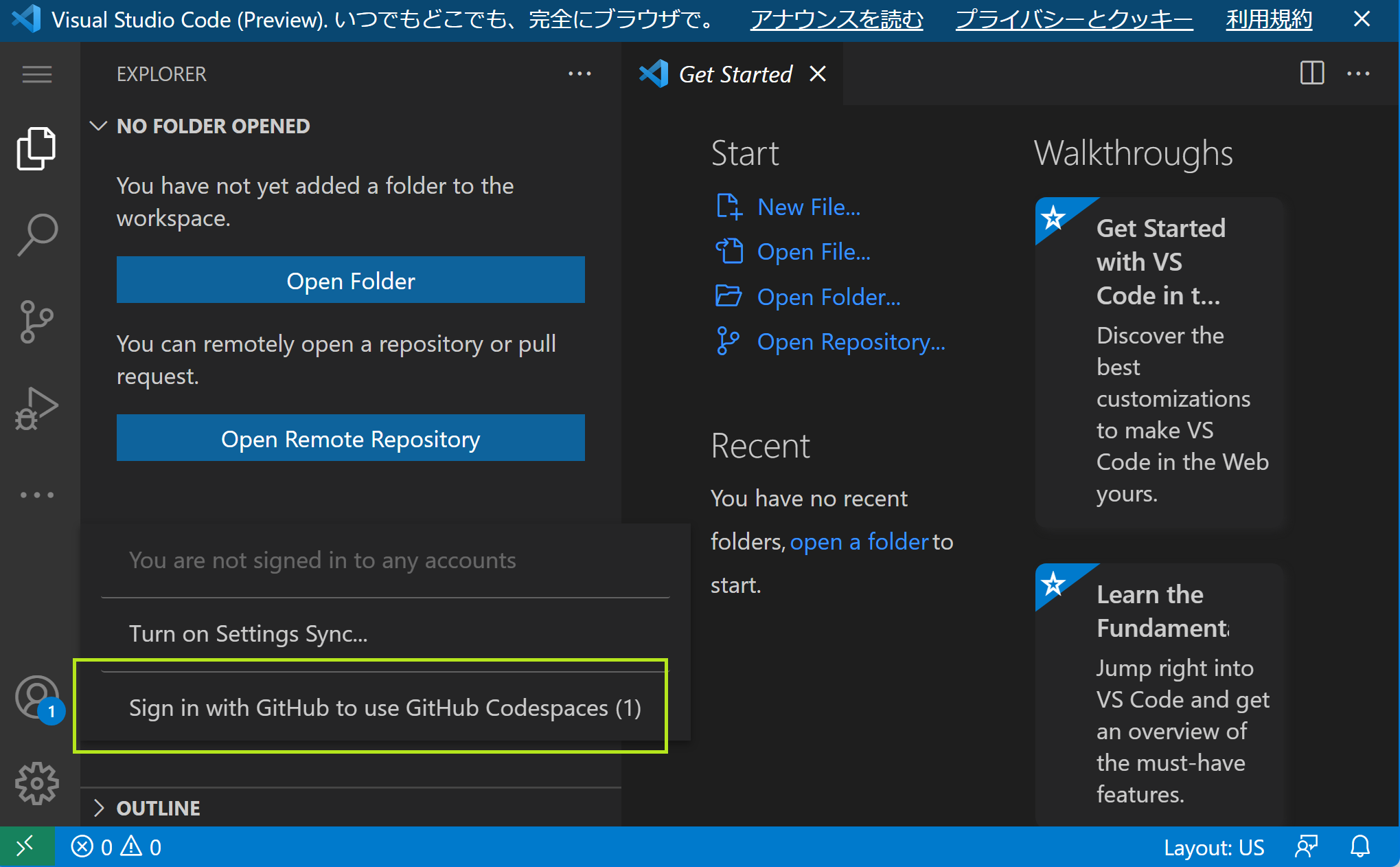Screen dimensions: 1400x867
Task: Follow the Open Repository link under Start
Action: click(851, 341)
